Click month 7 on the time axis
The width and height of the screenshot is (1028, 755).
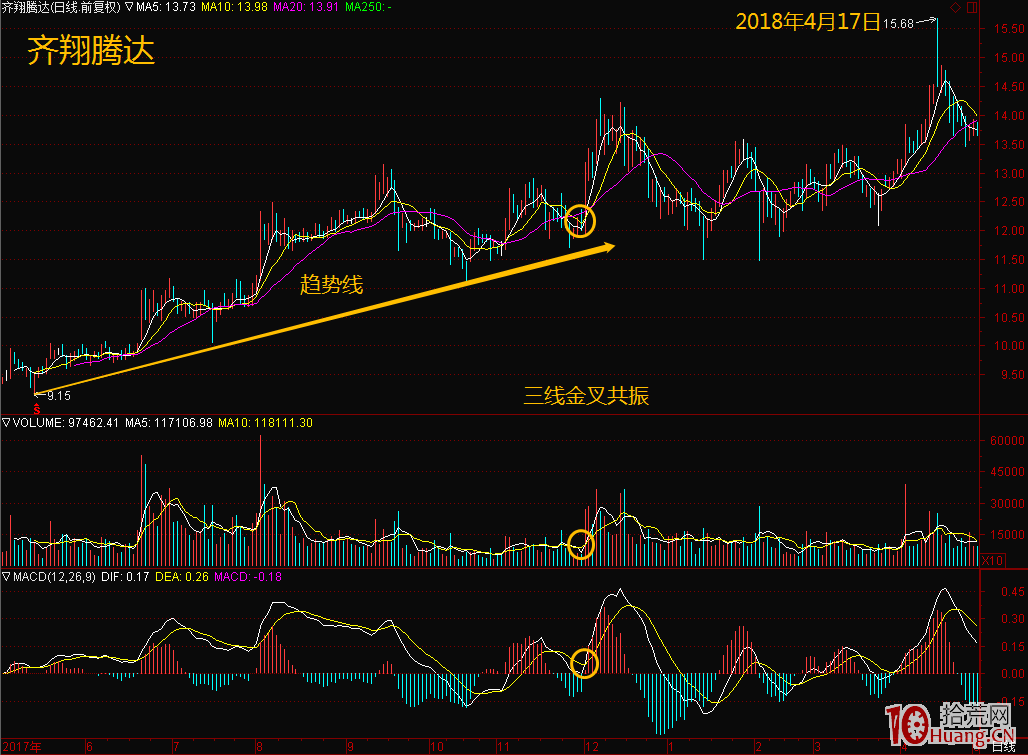pyautogui.click(x=176, y=746)
